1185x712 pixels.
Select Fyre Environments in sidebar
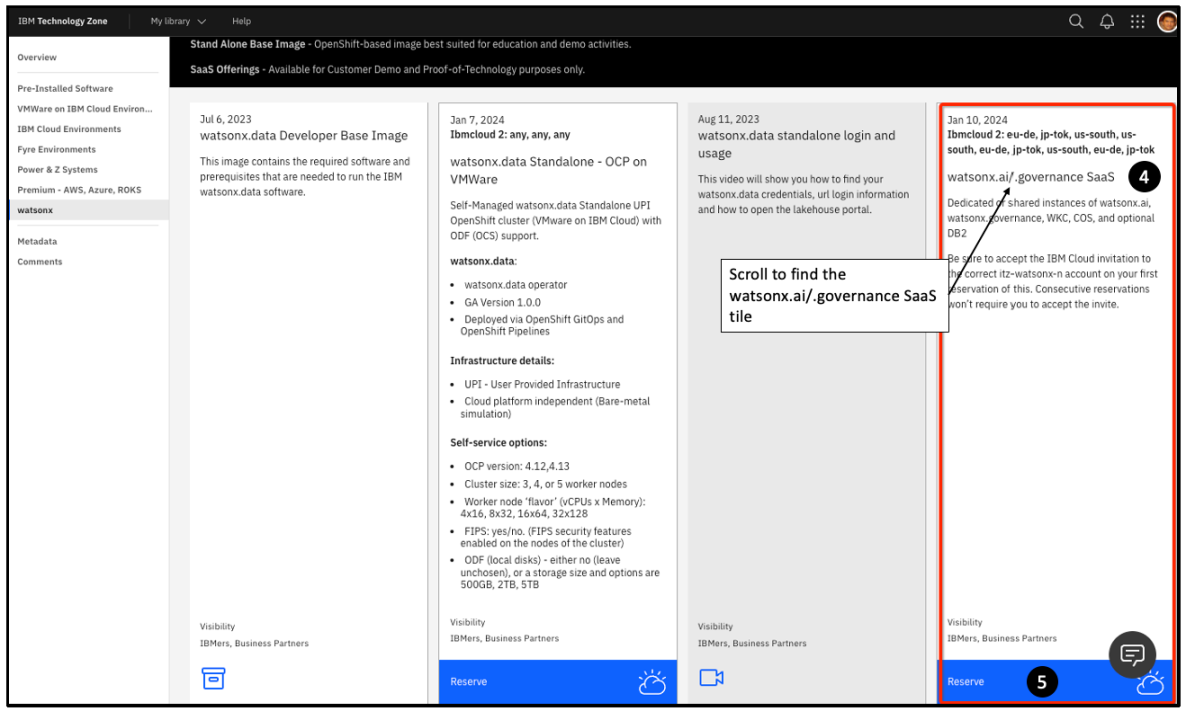pos(57,150)
